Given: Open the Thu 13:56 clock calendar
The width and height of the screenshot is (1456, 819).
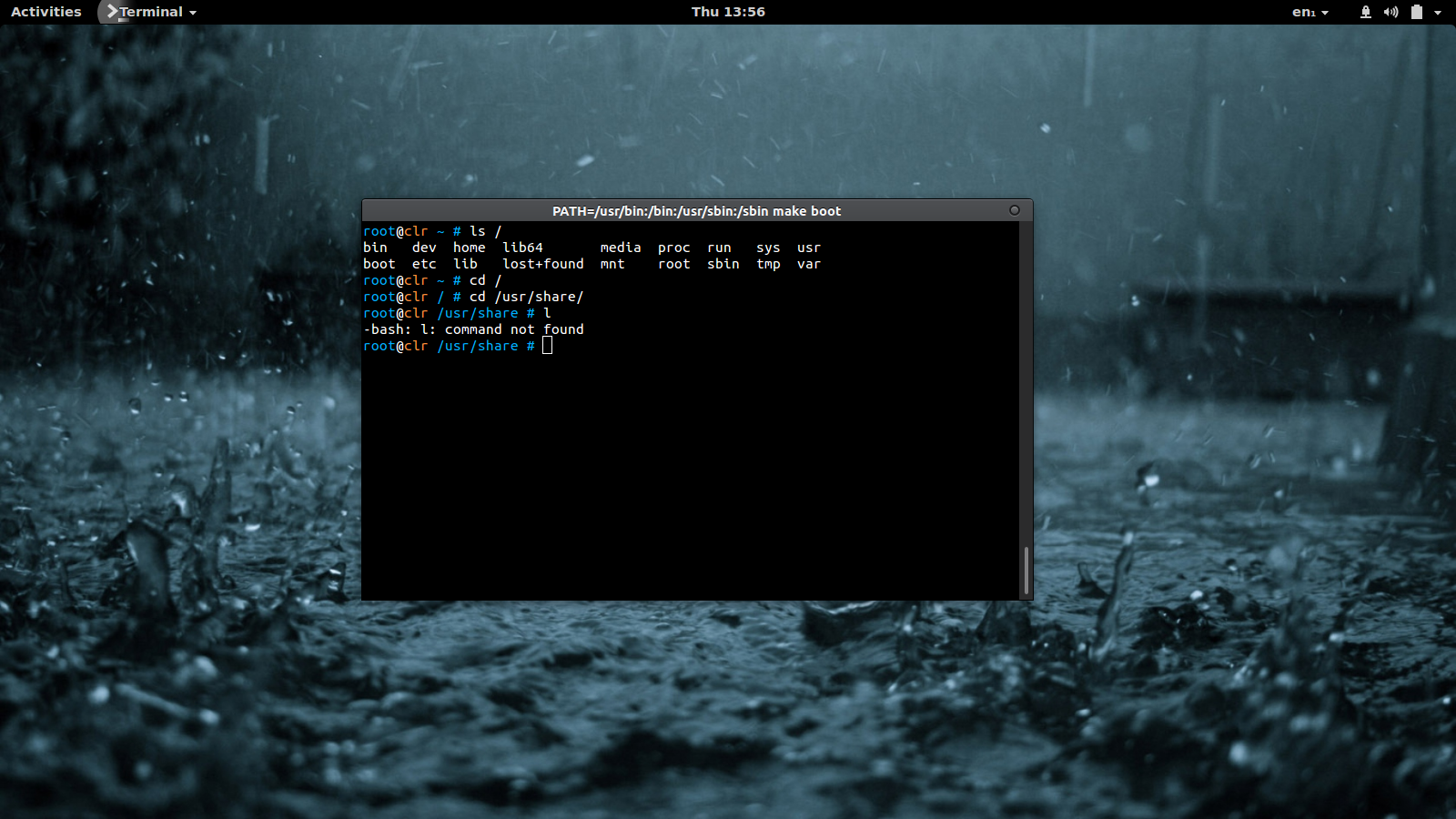Looking at the screenshot, I should coord(728,12).
